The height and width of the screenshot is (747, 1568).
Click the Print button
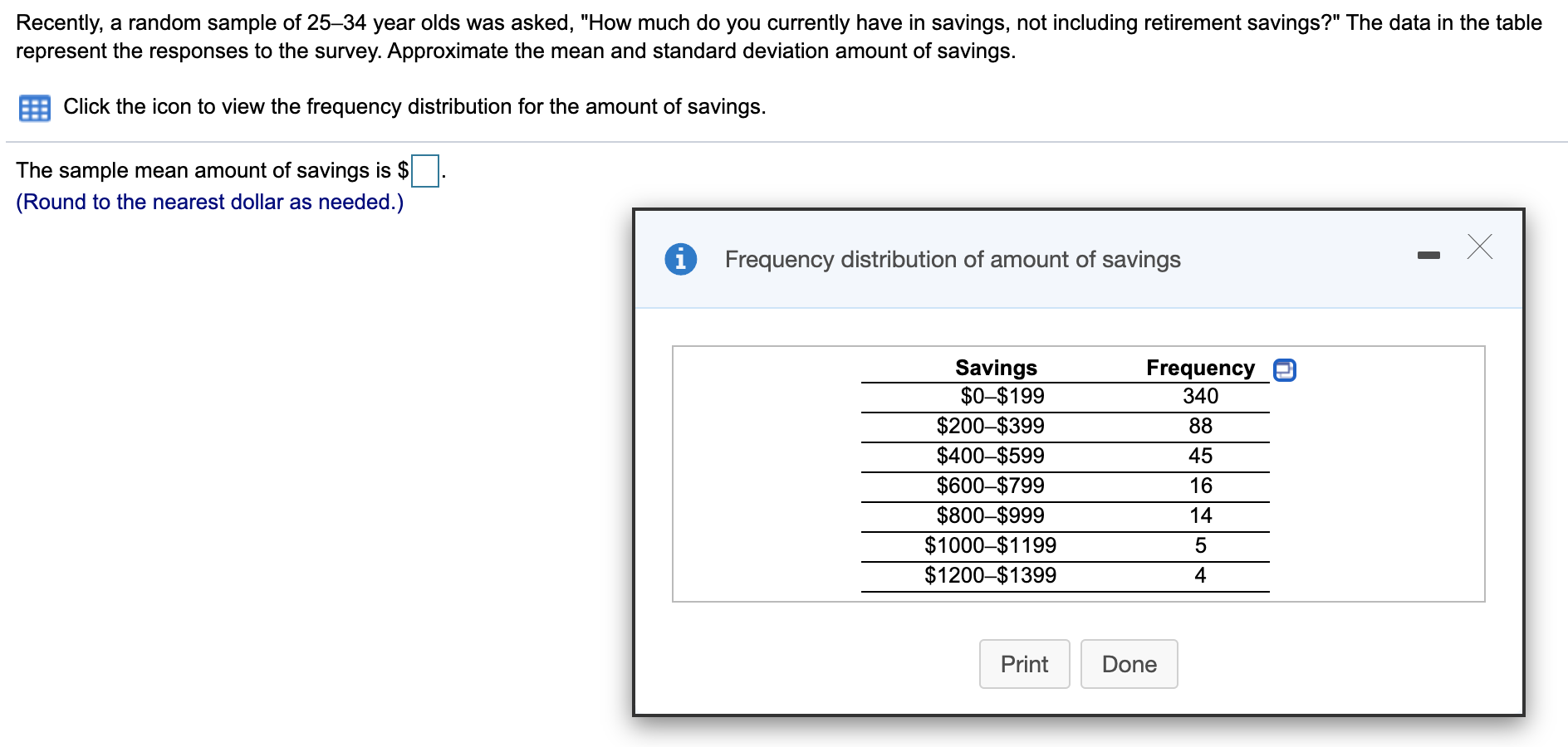click(1024, 663)
